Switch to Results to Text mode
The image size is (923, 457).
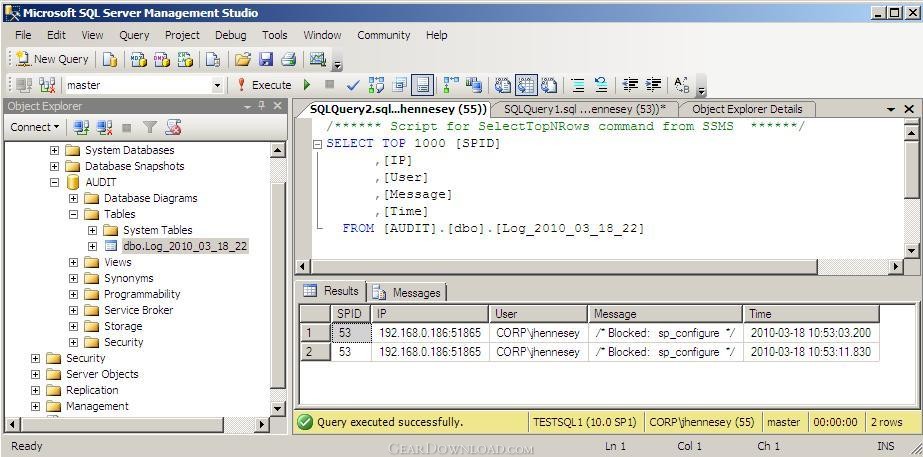(503, 85)
